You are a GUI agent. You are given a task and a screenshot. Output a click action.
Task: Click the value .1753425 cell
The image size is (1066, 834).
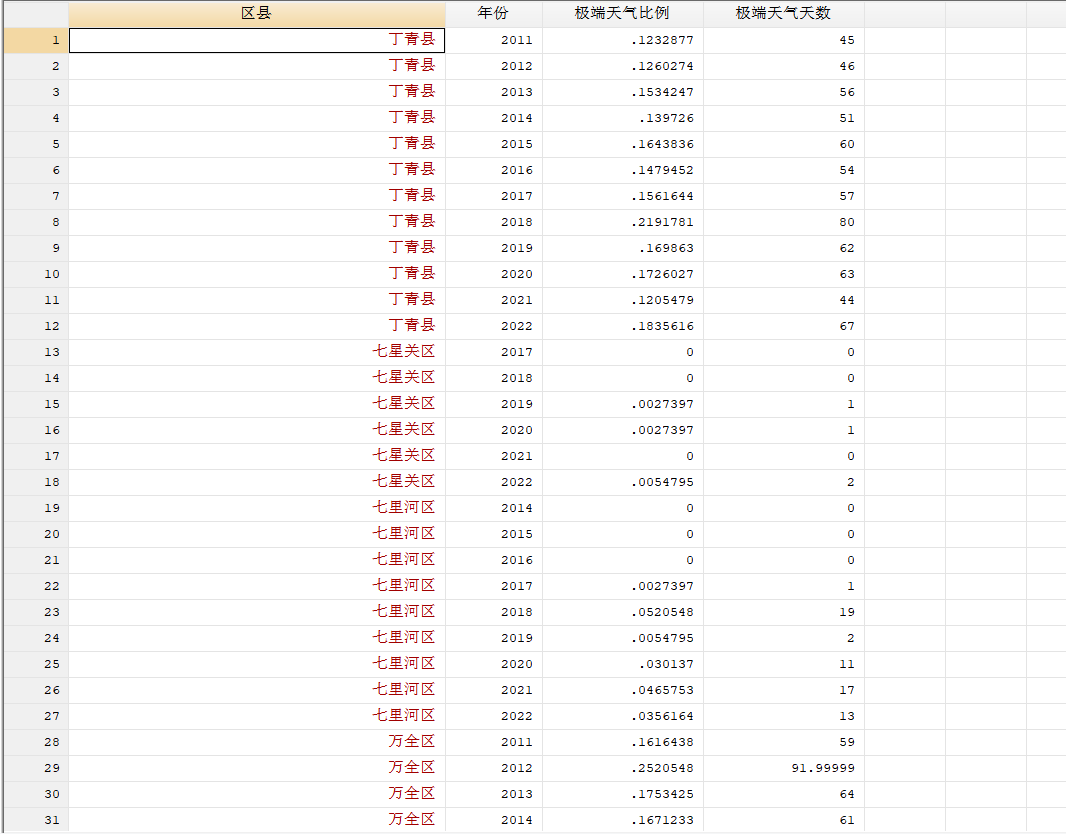click(623, 794)
